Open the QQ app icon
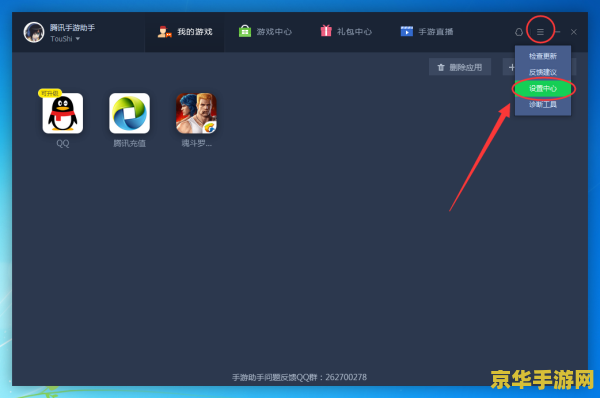Image resolution: width=600 pixels, height=398 pixels. pos(62,113)
